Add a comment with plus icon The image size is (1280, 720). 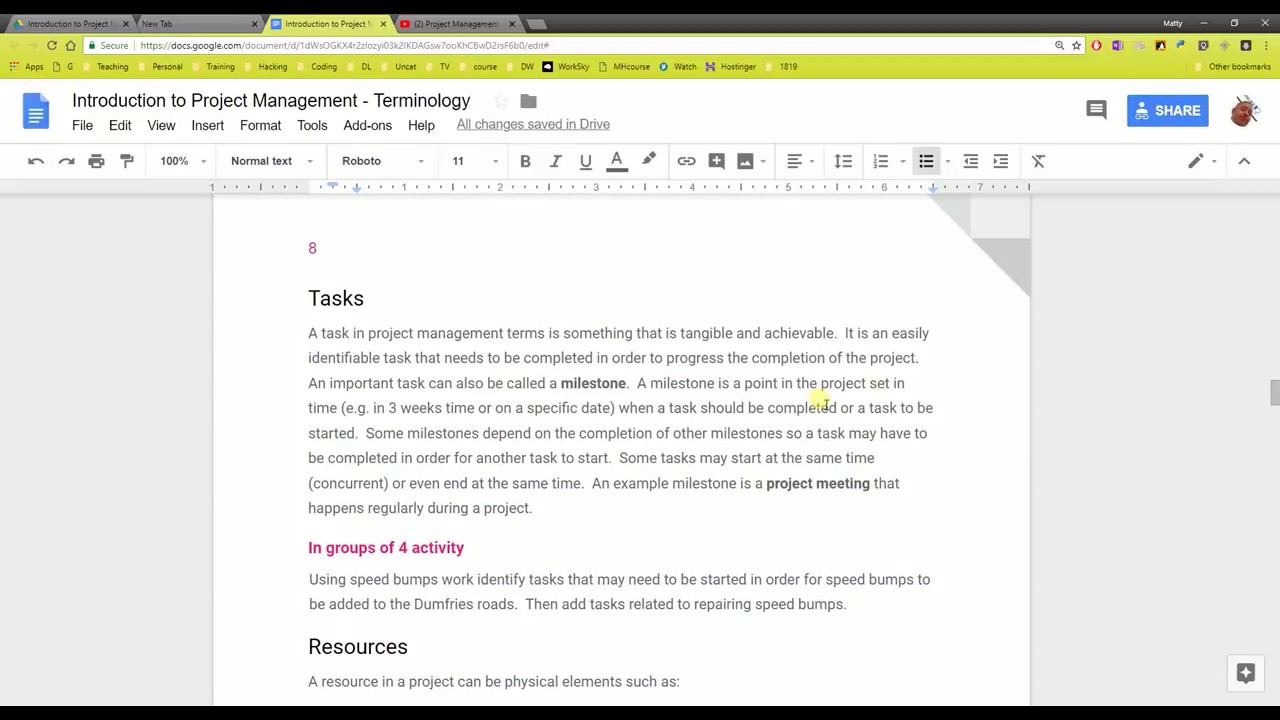coord(716,161)
